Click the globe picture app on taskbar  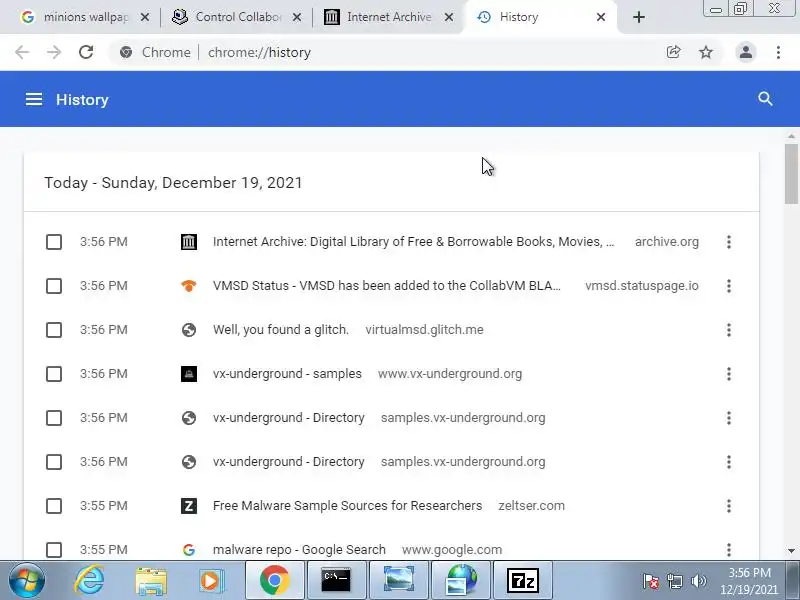[461, 580]
